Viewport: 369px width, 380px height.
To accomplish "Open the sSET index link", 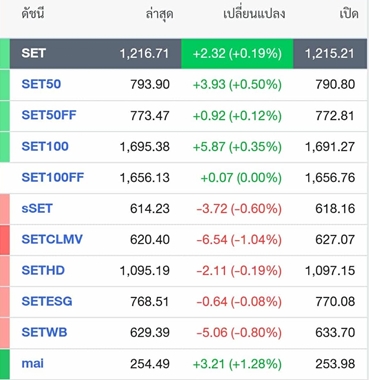I will tap(37, 208).
